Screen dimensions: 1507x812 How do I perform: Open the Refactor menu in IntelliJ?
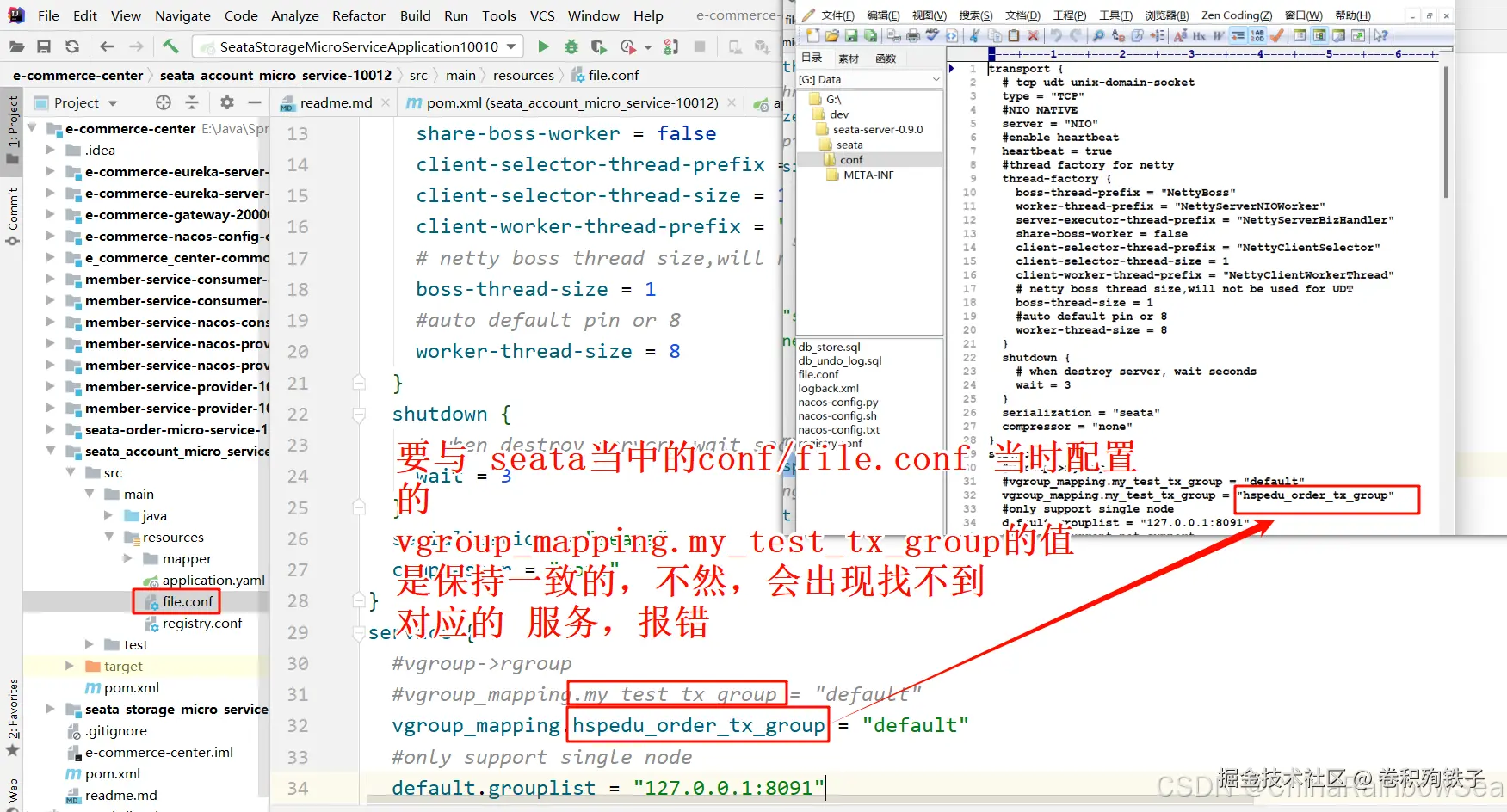[359, 15]
